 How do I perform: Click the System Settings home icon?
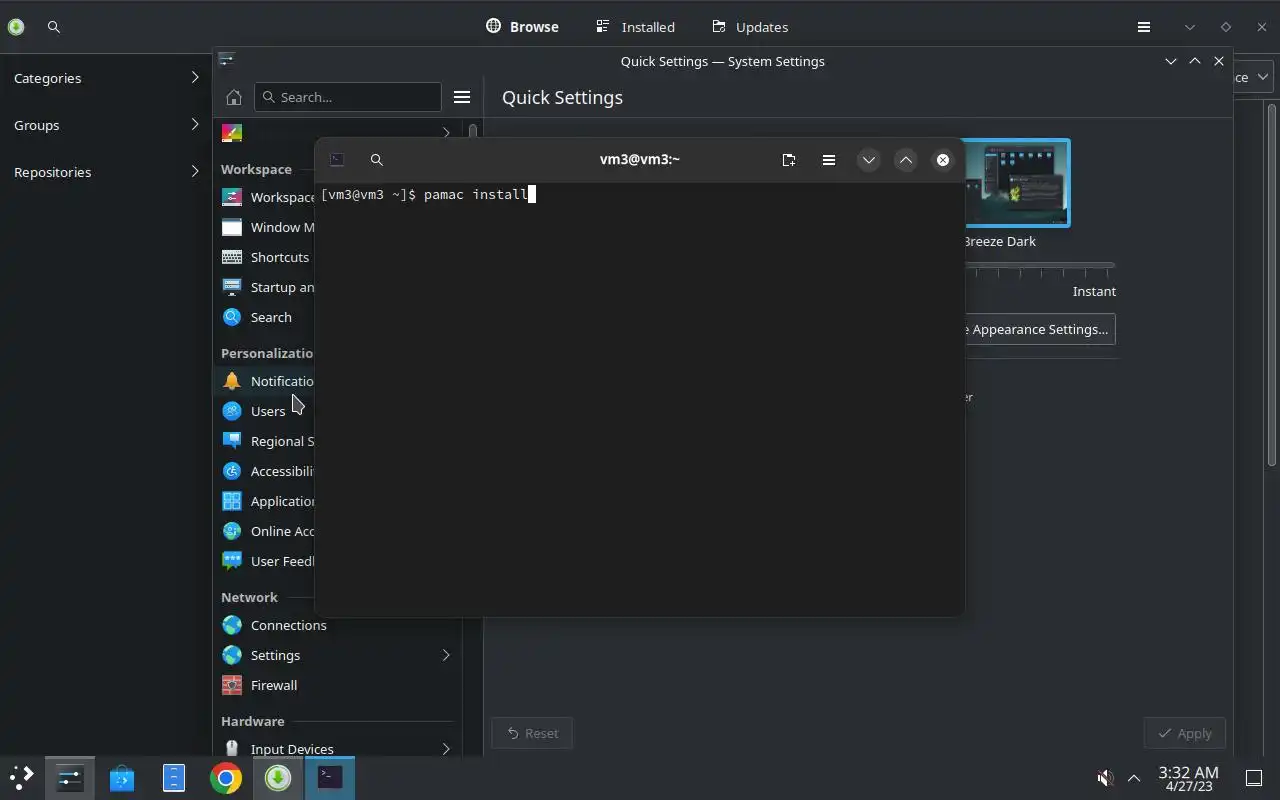234,97
